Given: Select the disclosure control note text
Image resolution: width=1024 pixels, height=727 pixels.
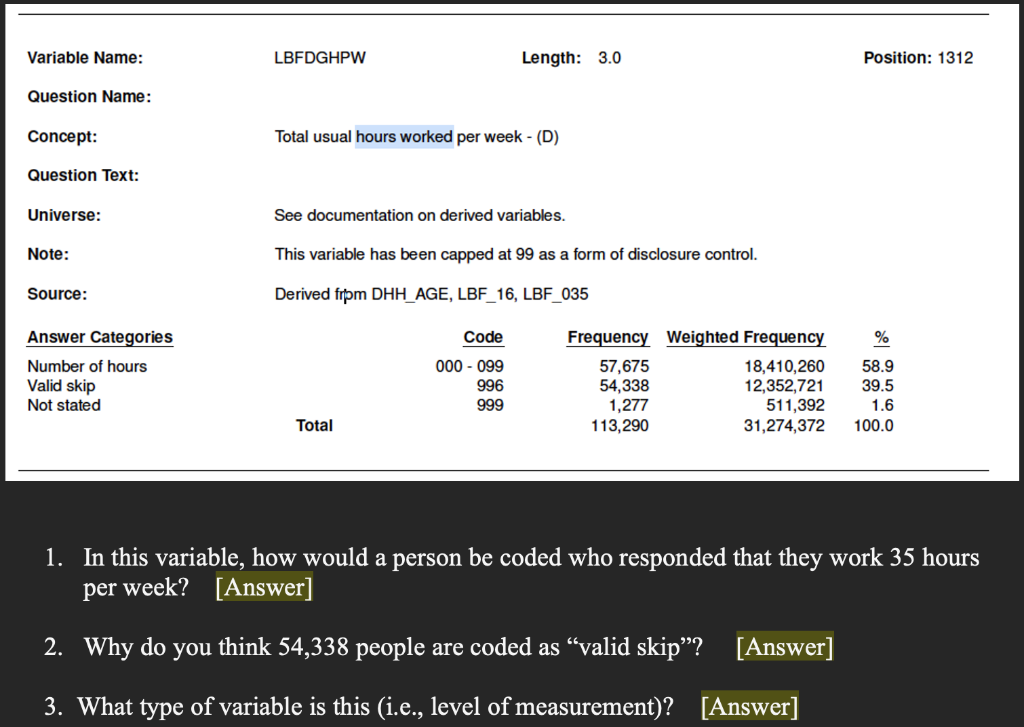Looking at the screenshot, I should click(x=514, y=254).
